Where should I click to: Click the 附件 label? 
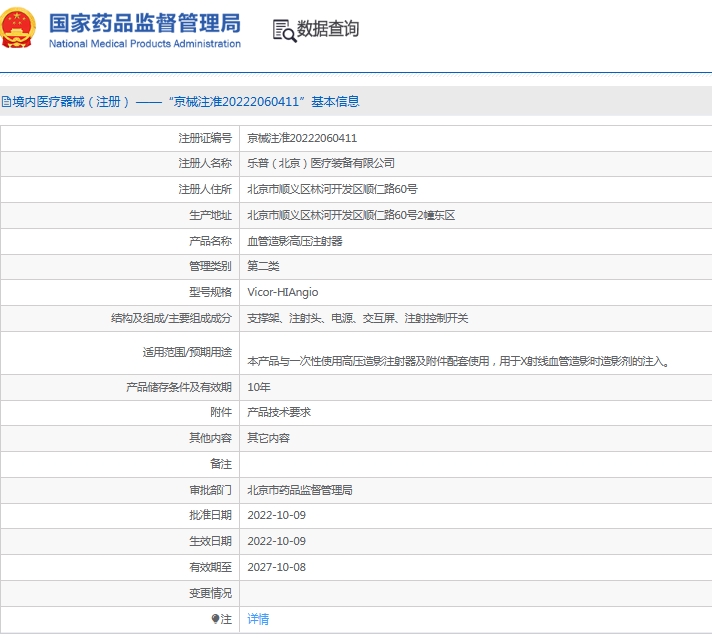[x=221, y=412]
